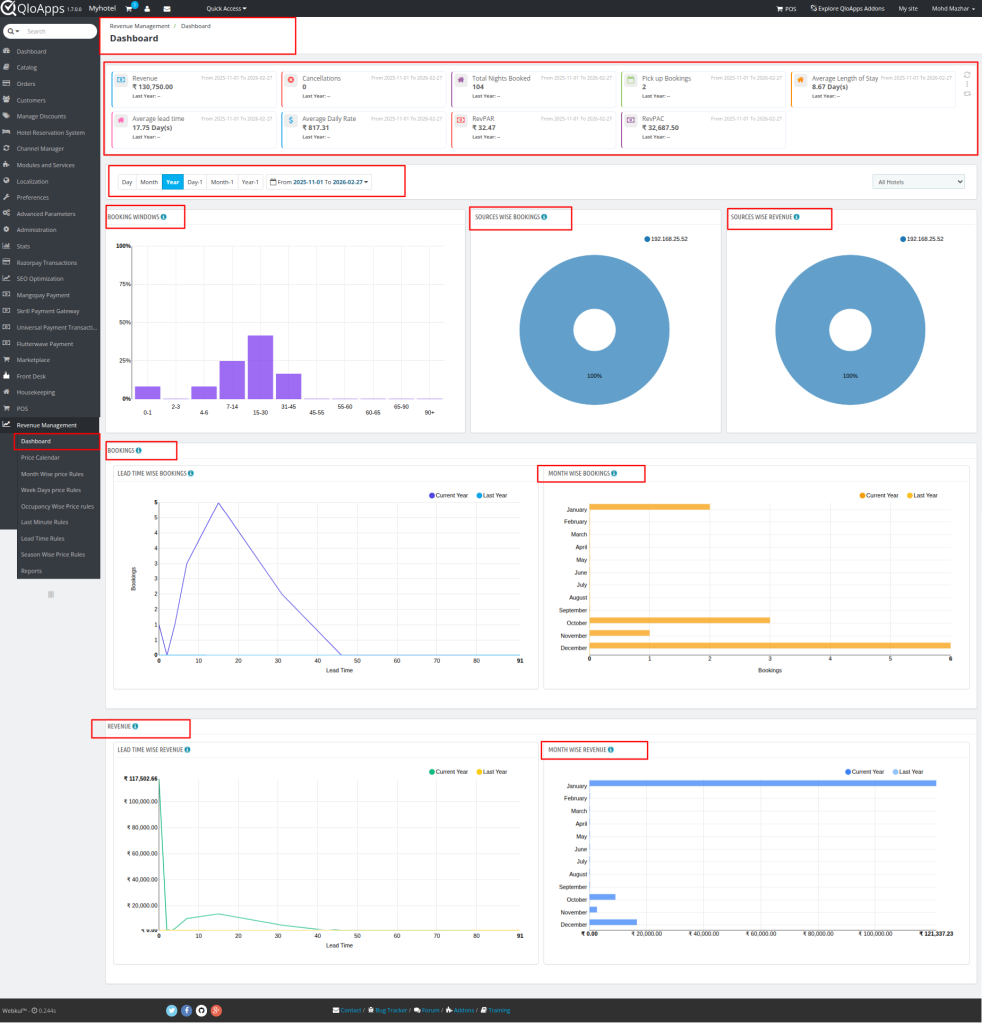Click the Facebook icon in footer
Screen dimensions: 982x1024
point(186,1010)
